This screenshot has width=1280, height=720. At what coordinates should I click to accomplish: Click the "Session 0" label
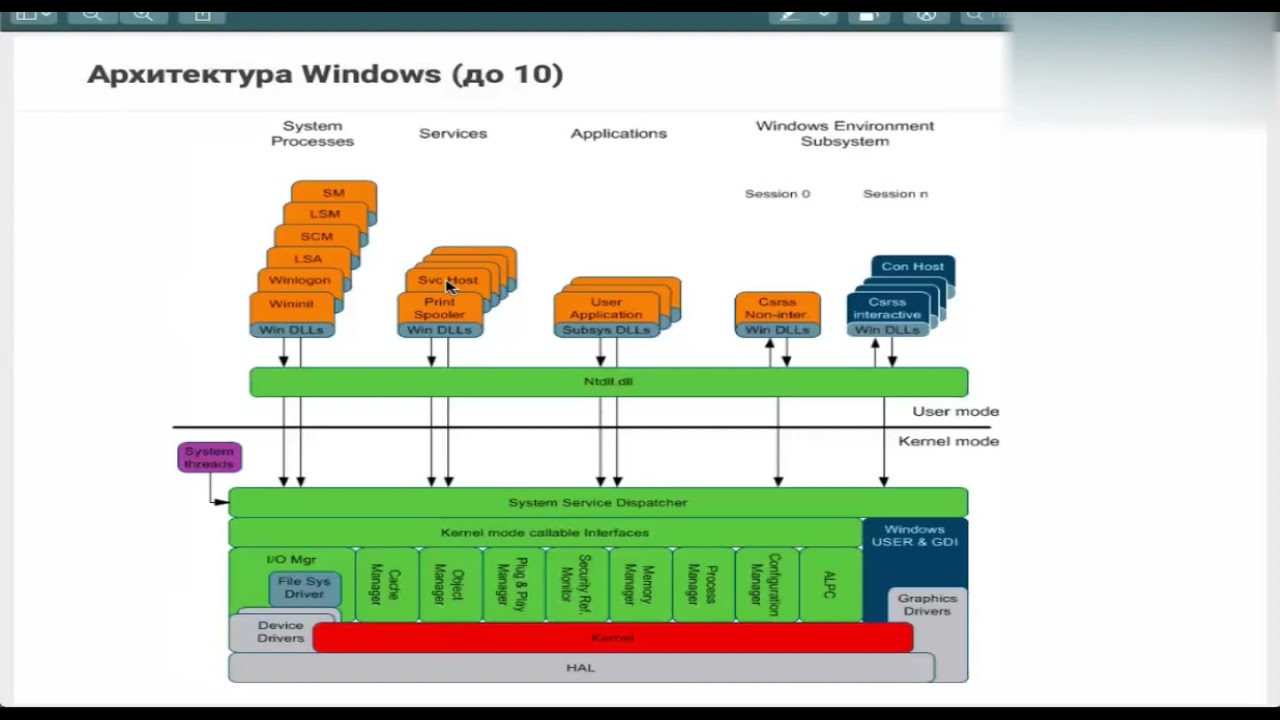[777, 194]
